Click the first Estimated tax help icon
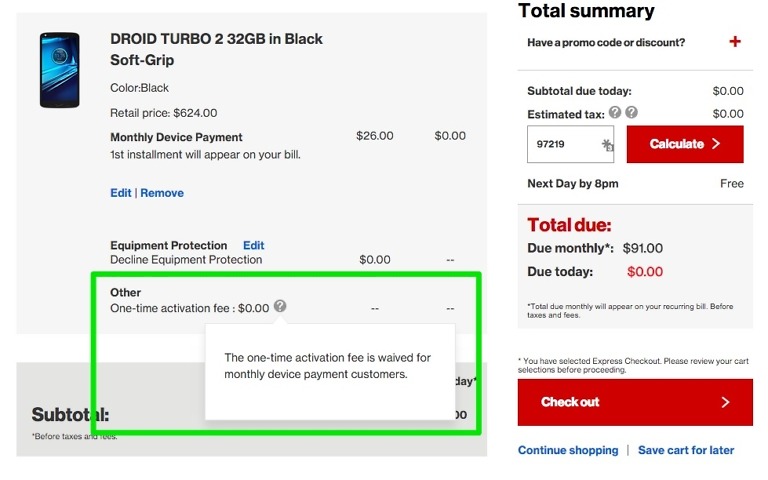 click(615, 113)
